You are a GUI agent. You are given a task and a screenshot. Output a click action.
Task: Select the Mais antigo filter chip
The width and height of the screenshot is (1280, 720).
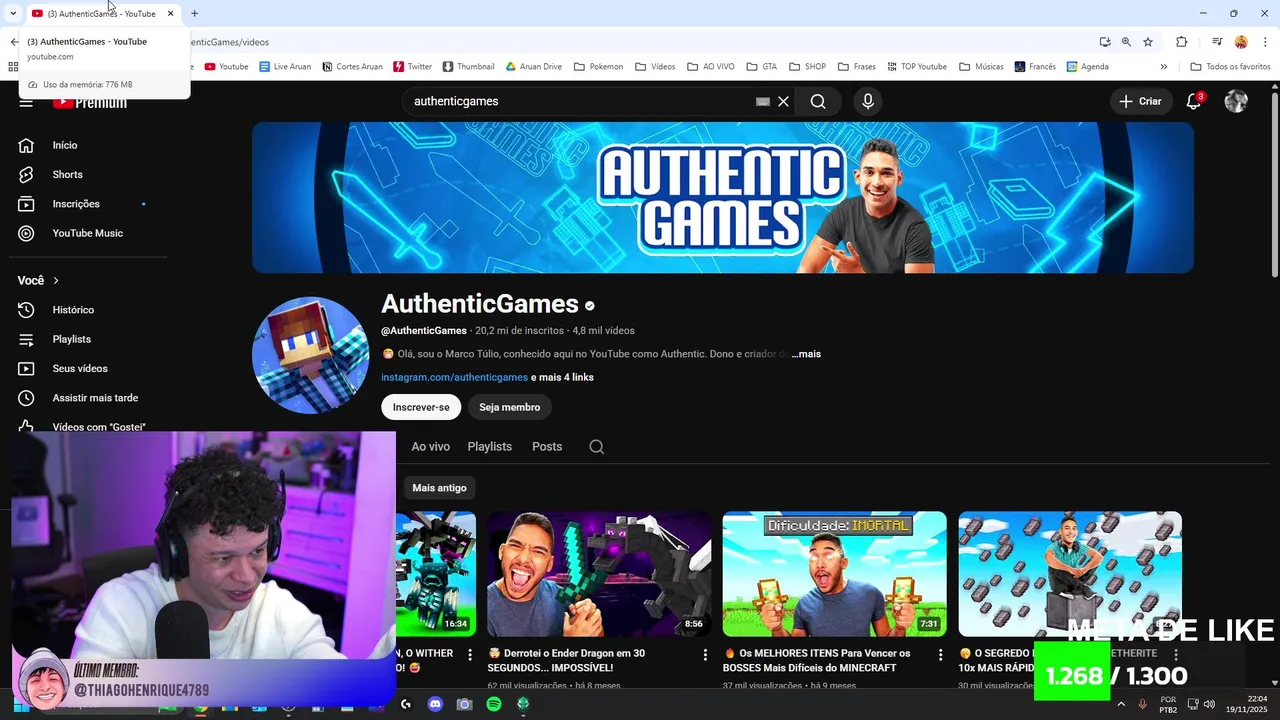(x=439, y=488)
